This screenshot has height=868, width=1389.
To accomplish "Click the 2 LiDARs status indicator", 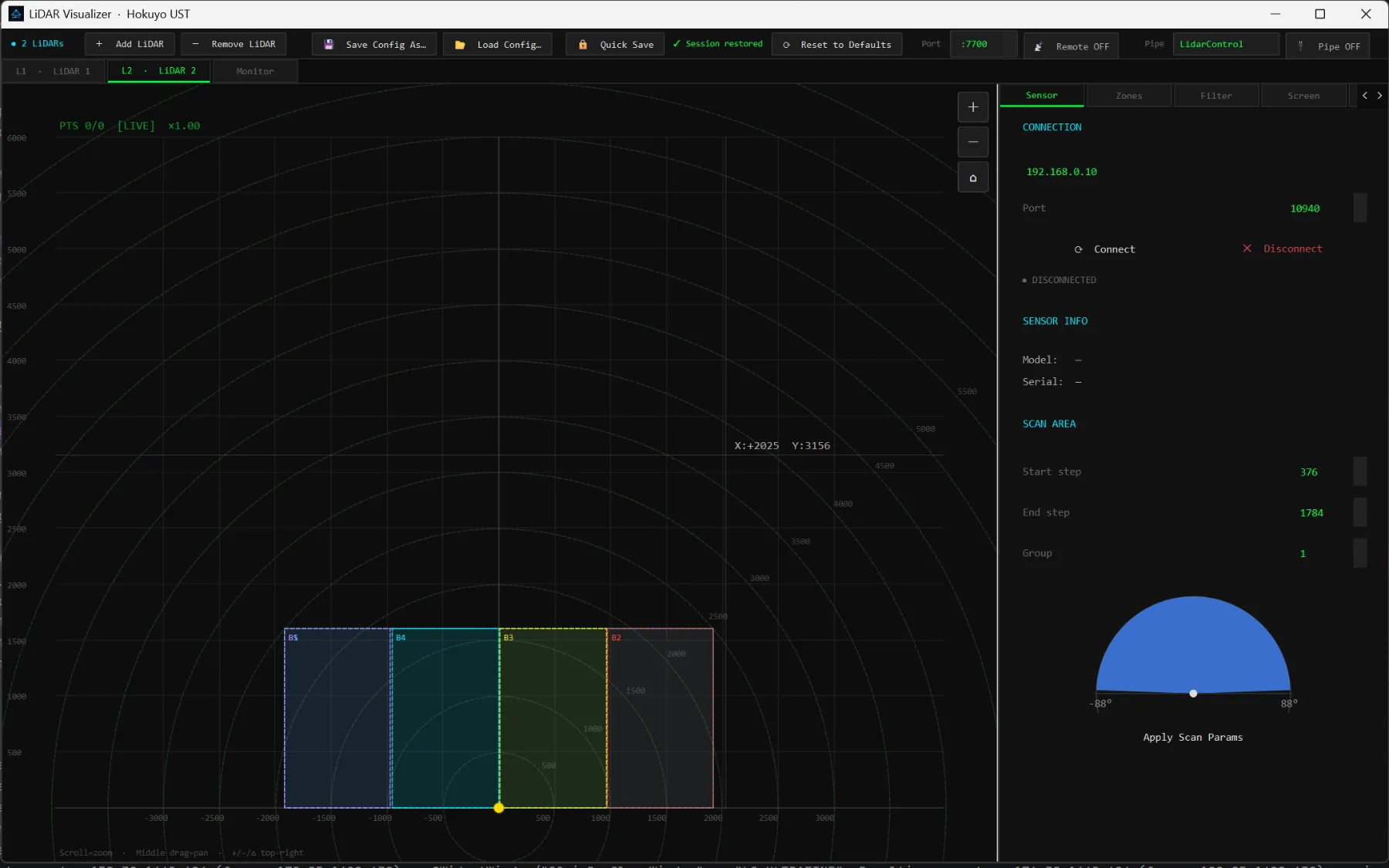I will pyautogui.click(x=38, y=44).
